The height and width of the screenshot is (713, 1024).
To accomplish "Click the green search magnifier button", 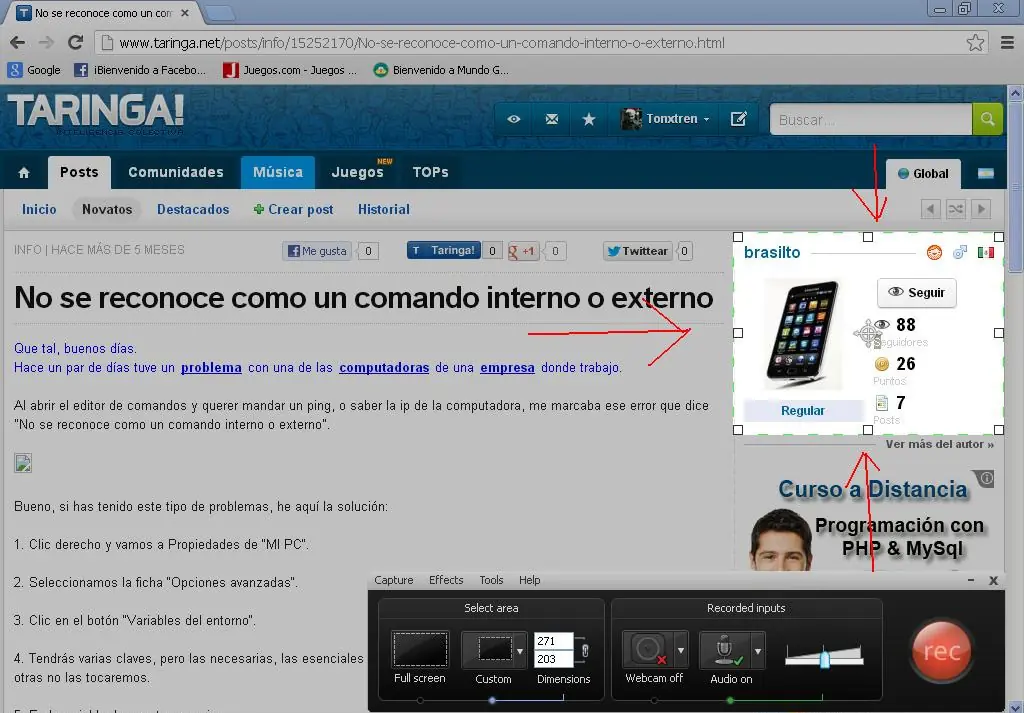I will [987, 119].
